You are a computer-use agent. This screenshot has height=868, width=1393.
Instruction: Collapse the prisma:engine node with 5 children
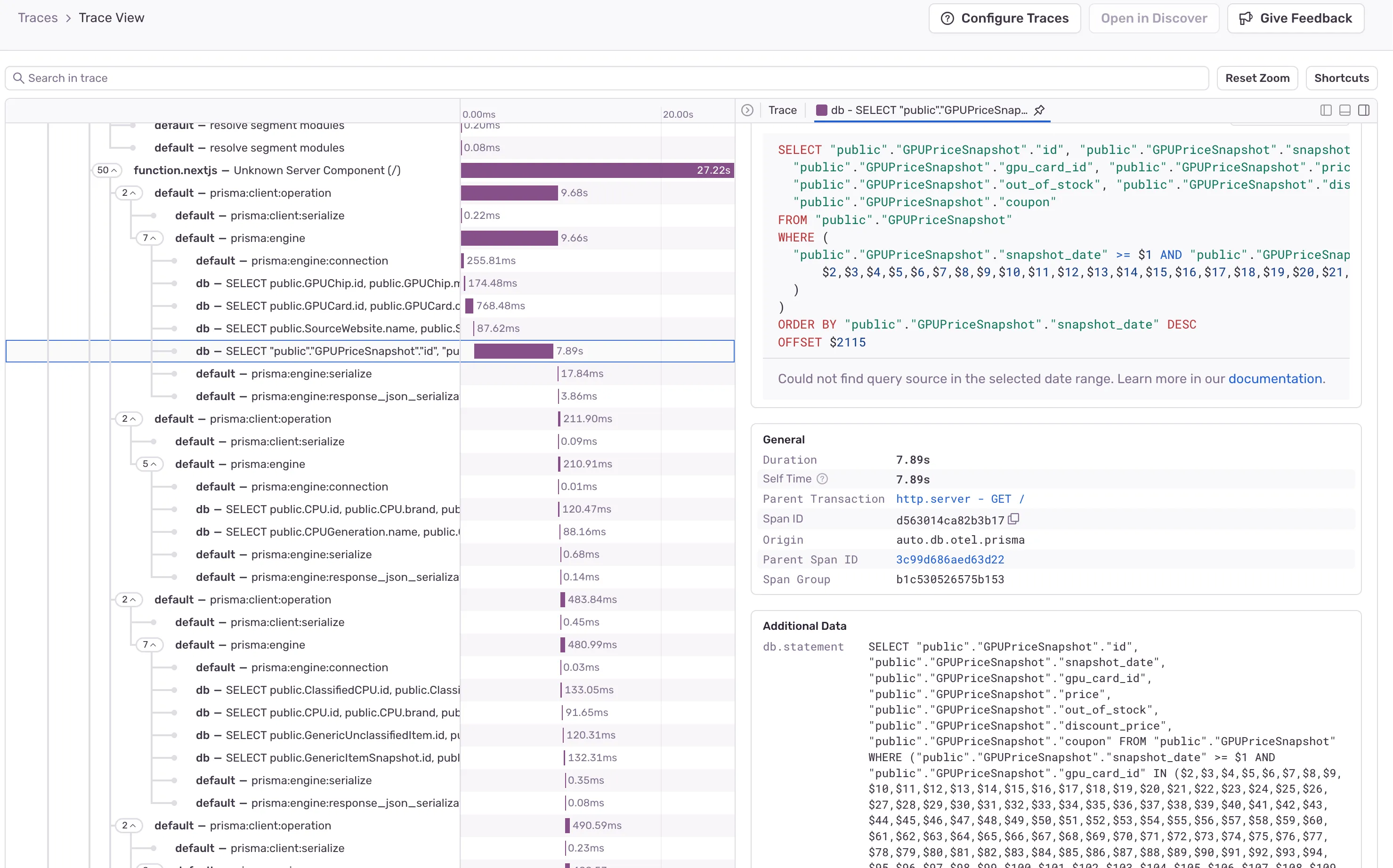click(149, 464)
